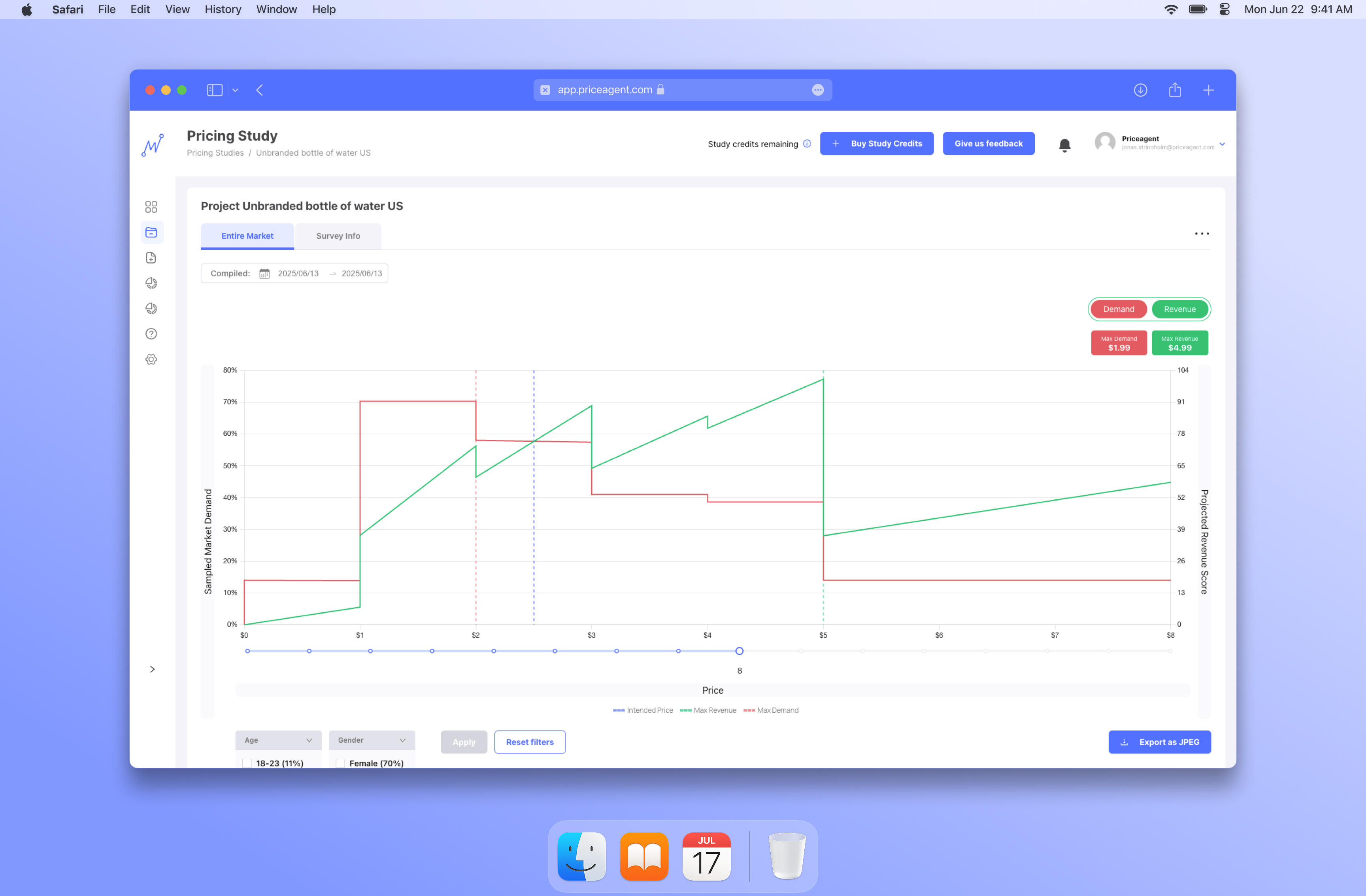1366x896 pixels.
Task: Click the price slider handle at 8
Action: (739, 651)
